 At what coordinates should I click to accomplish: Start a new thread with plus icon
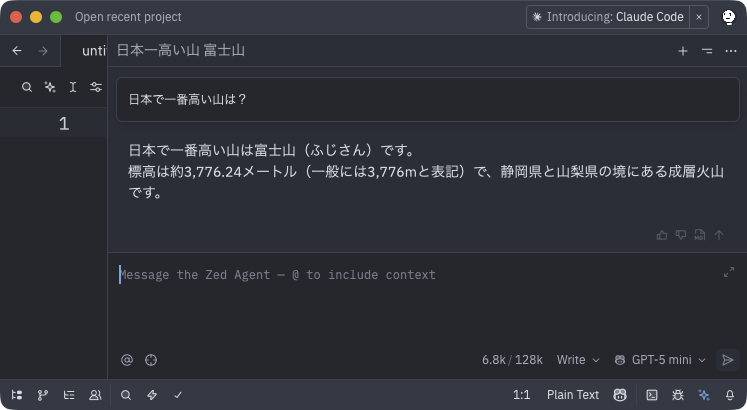click(x=683, y=51)
